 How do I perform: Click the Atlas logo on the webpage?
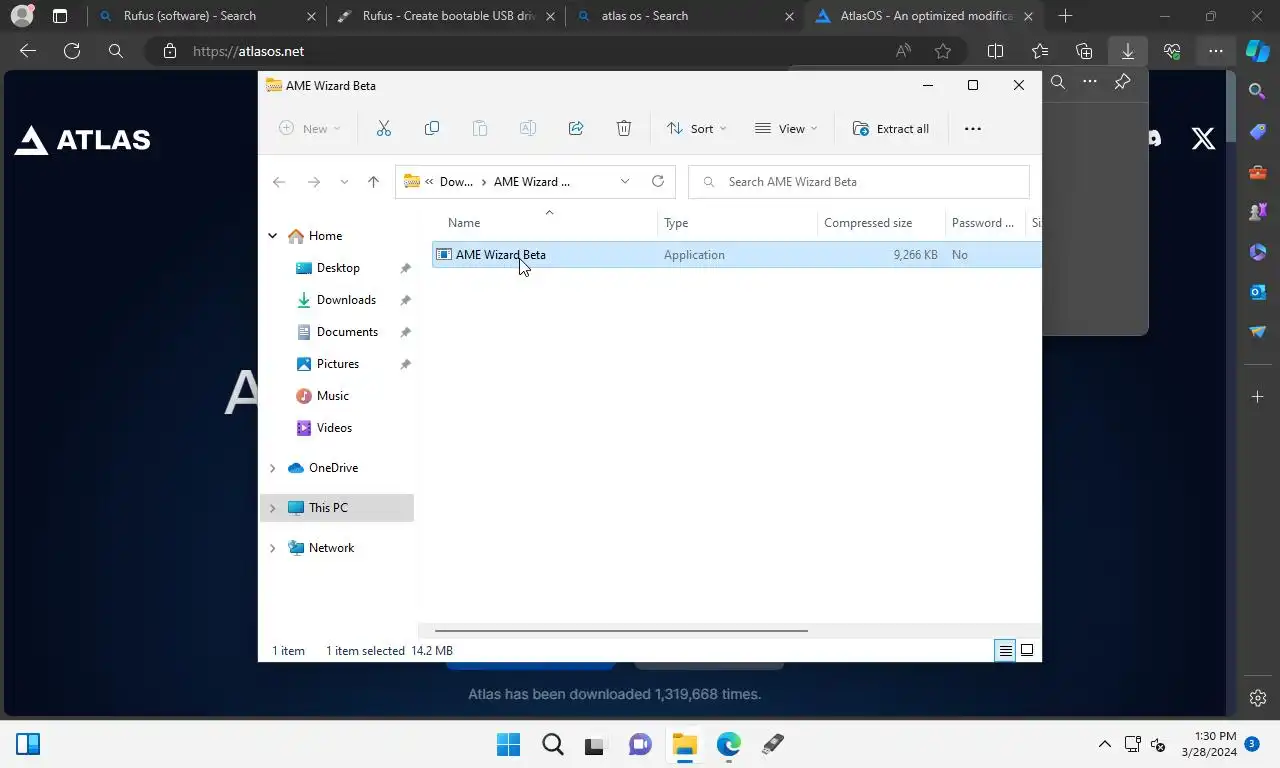pyautogui.click(x=82, y=140)
